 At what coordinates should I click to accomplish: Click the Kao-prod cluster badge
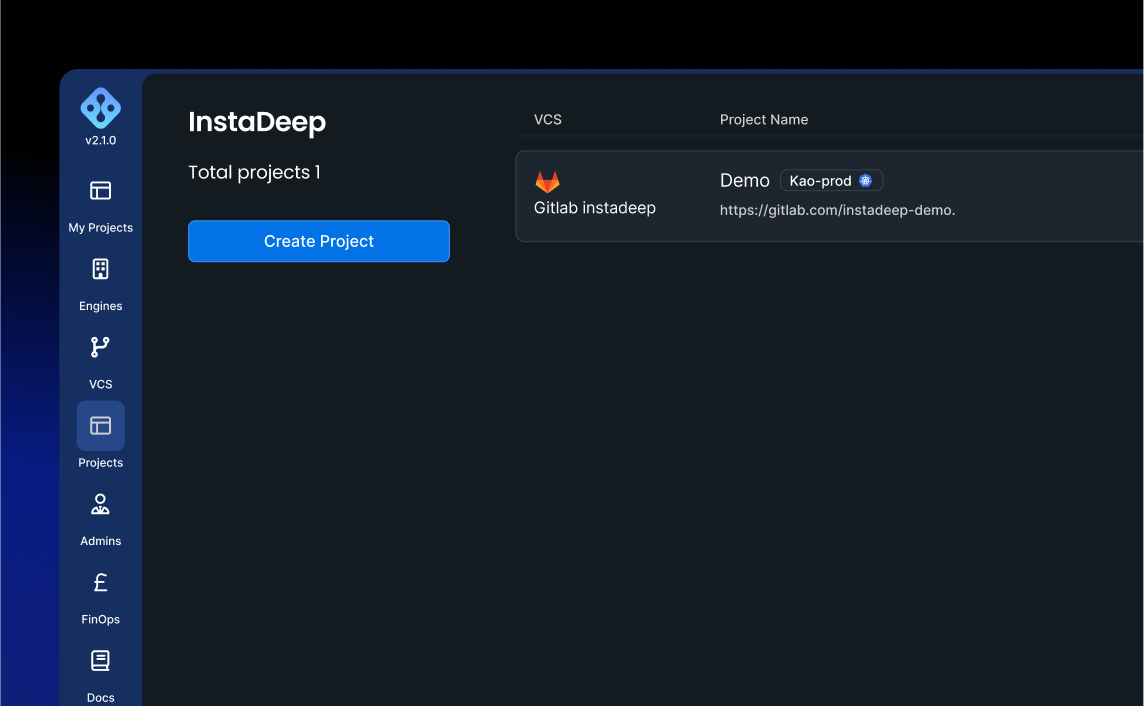click(831, 181)
